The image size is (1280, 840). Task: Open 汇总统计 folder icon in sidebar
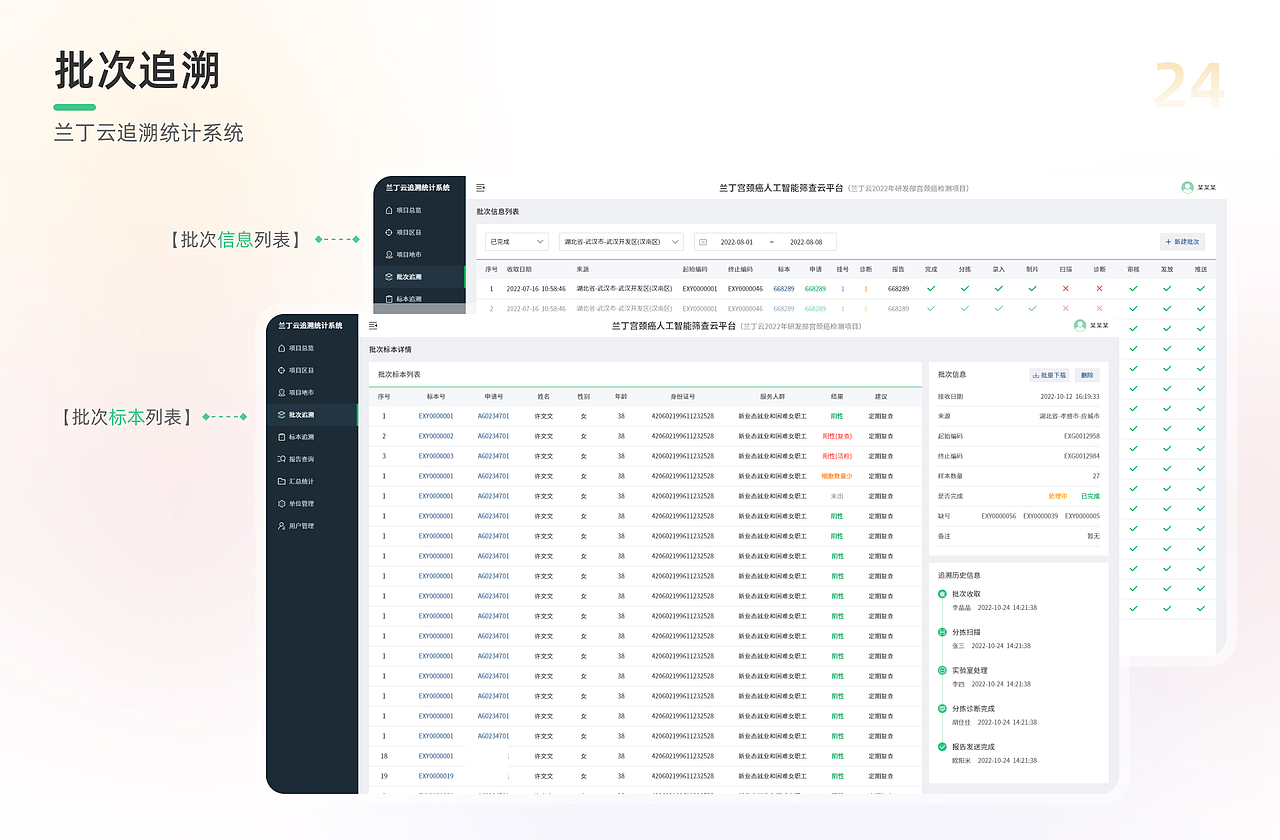[281, 481]
